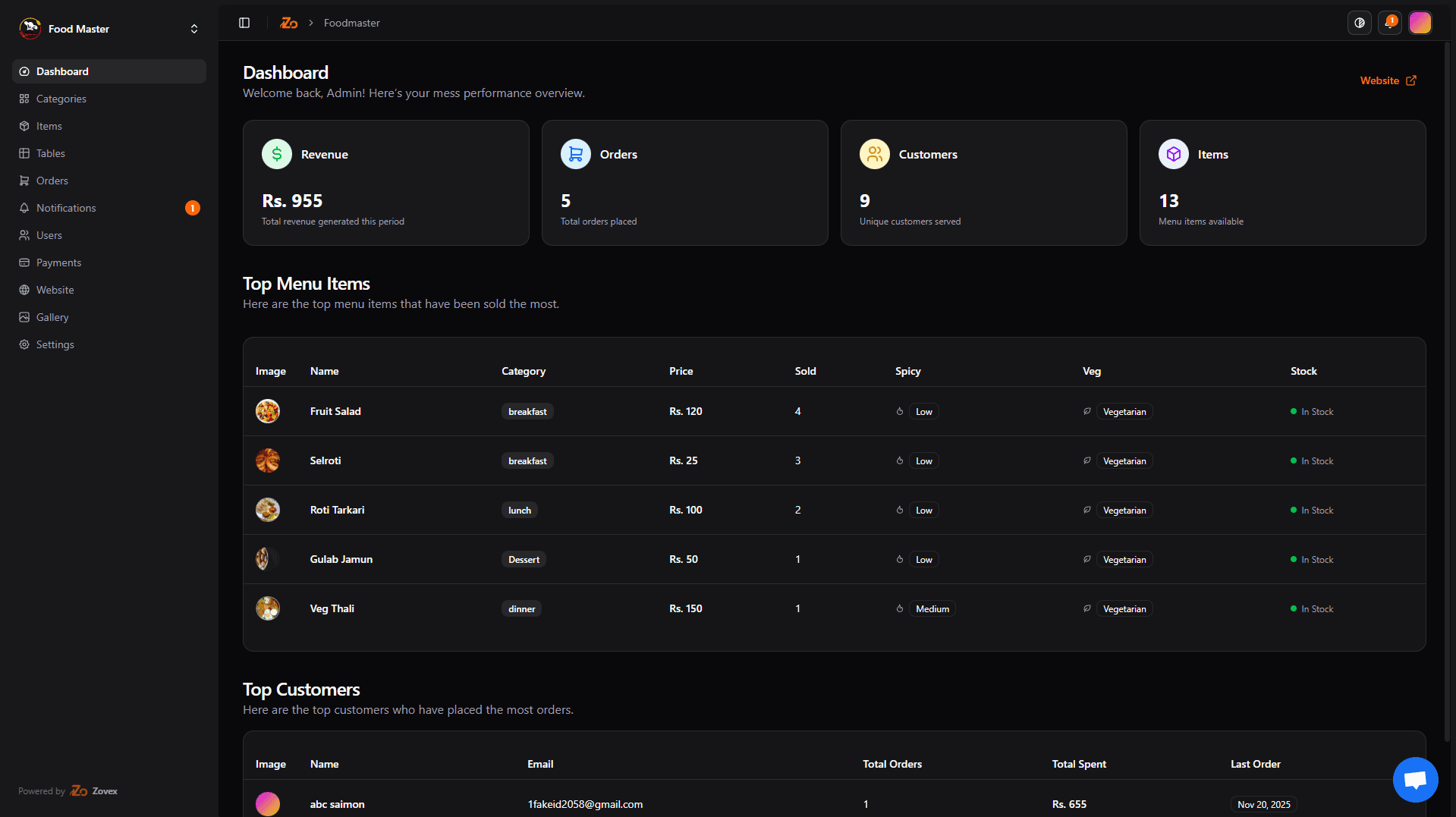Go to the Orders sidebar page
The image size is (1456, 817).
click(52, 181)
